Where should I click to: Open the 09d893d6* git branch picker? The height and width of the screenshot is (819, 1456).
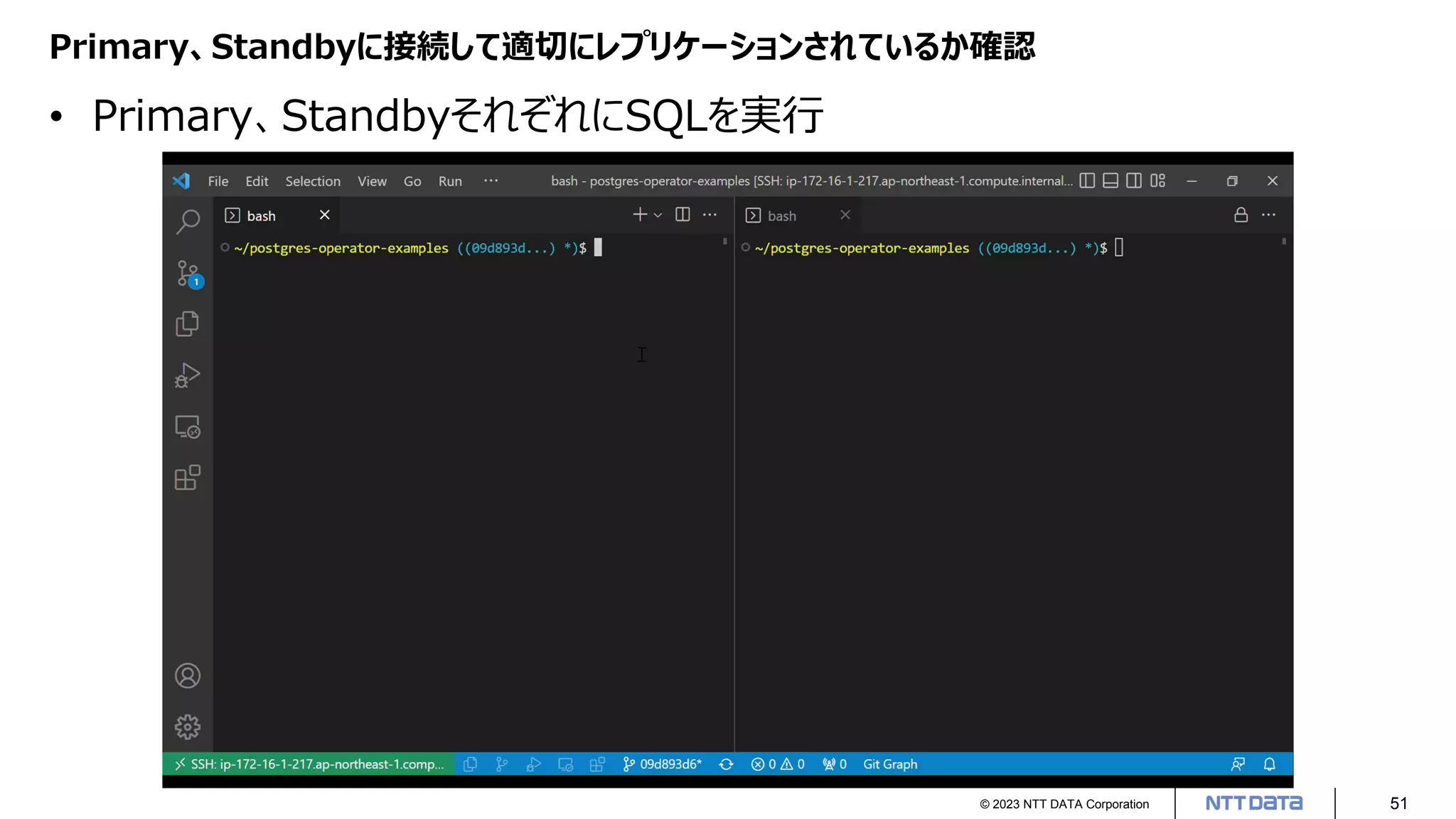point(662,764)
